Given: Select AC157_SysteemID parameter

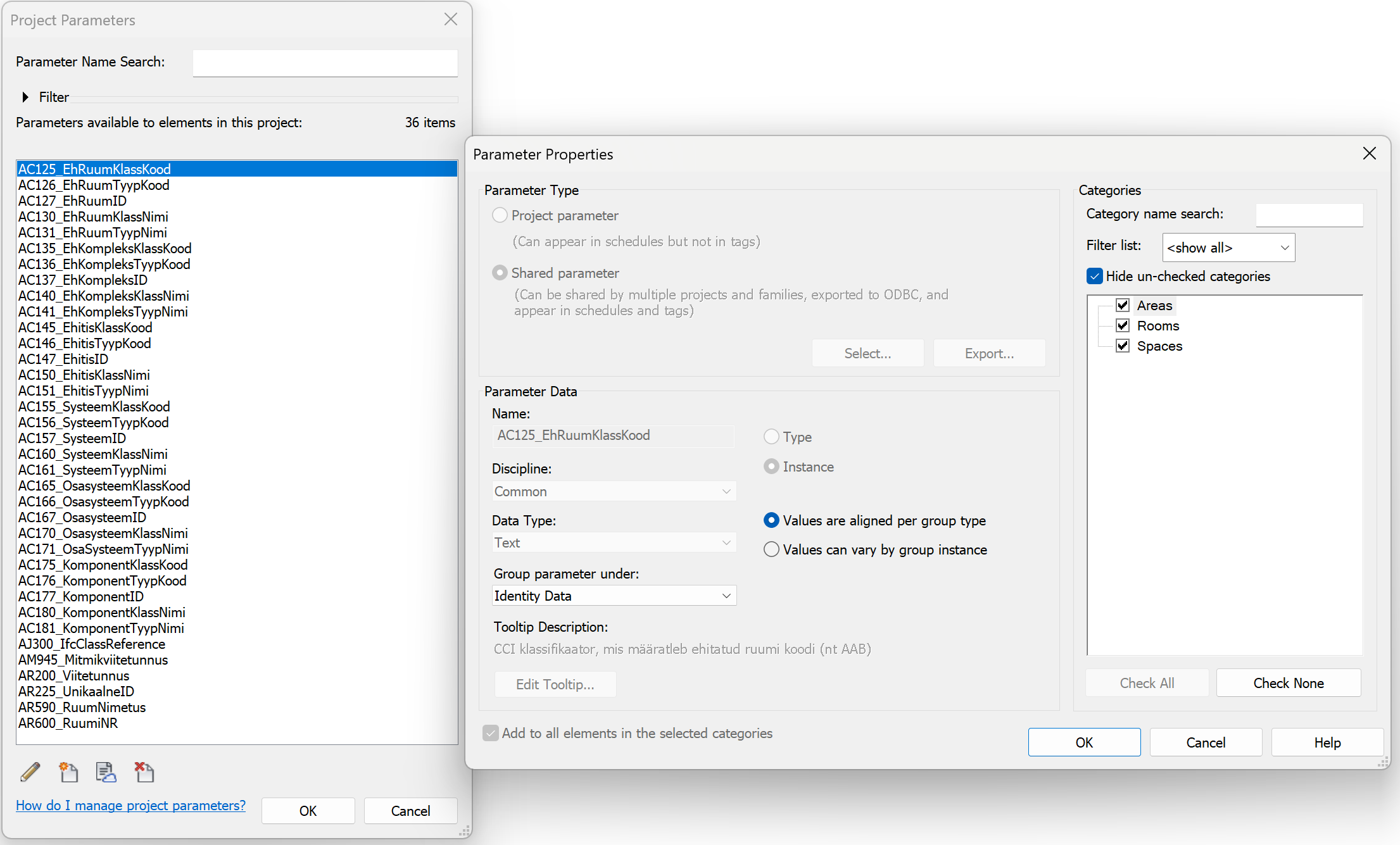Looking at the screenshot, I should pyautogui.click(x=237, y=438).
